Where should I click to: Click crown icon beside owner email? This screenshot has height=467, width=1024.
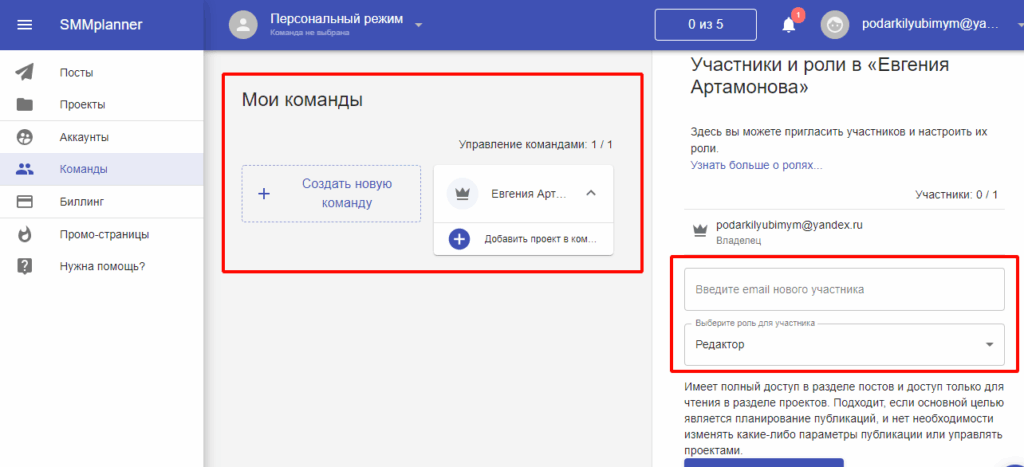699,230
